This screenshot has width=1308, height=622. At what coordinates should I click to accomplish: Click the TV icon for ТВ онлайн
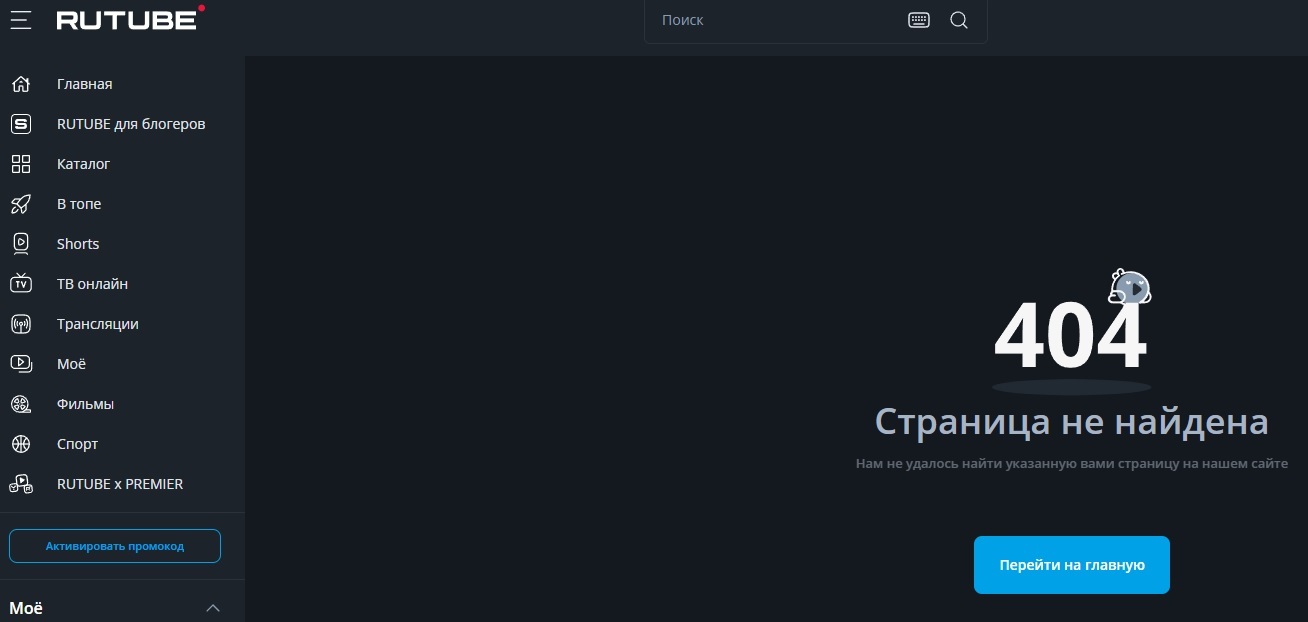[21, 284]
